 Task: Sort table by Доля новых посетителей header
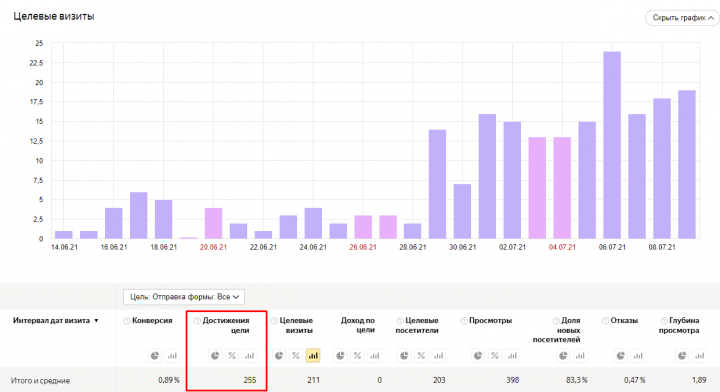(557, 330)
